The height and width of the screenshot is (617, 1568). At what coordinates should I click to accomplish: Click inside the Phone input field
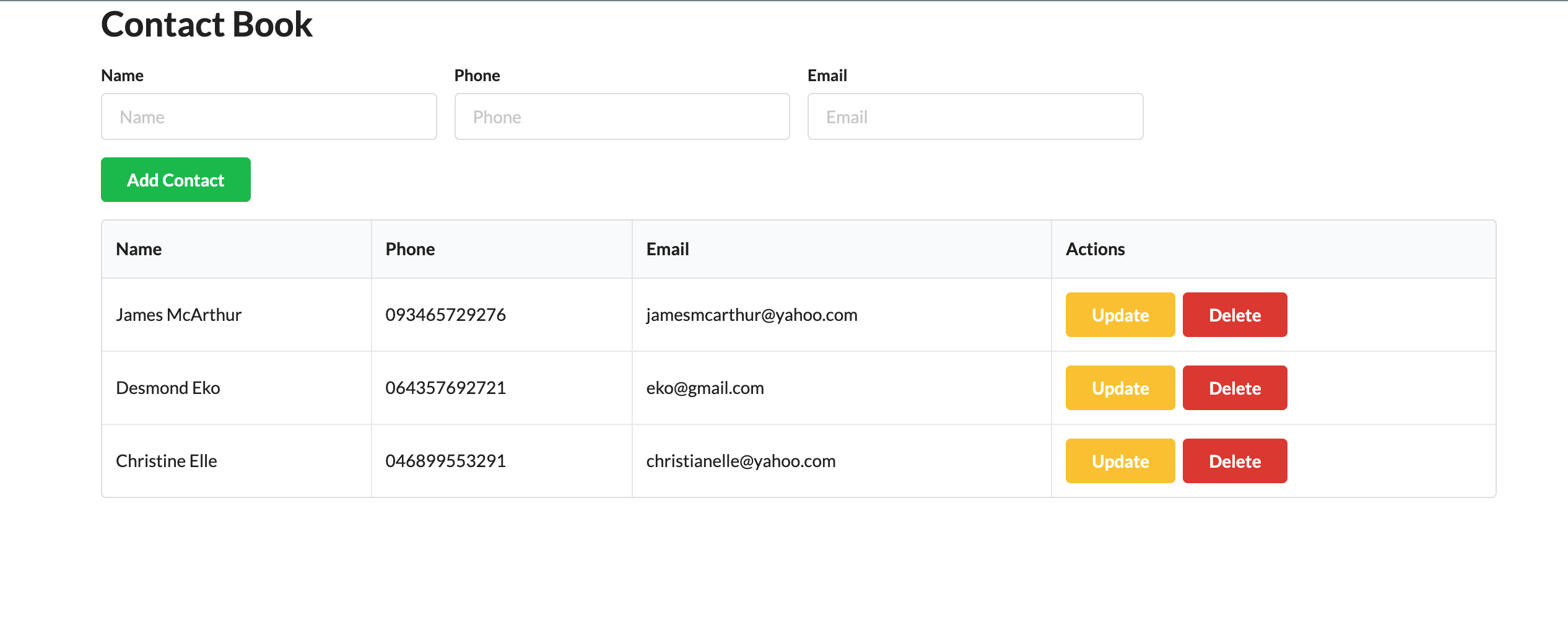coord(622,116)
